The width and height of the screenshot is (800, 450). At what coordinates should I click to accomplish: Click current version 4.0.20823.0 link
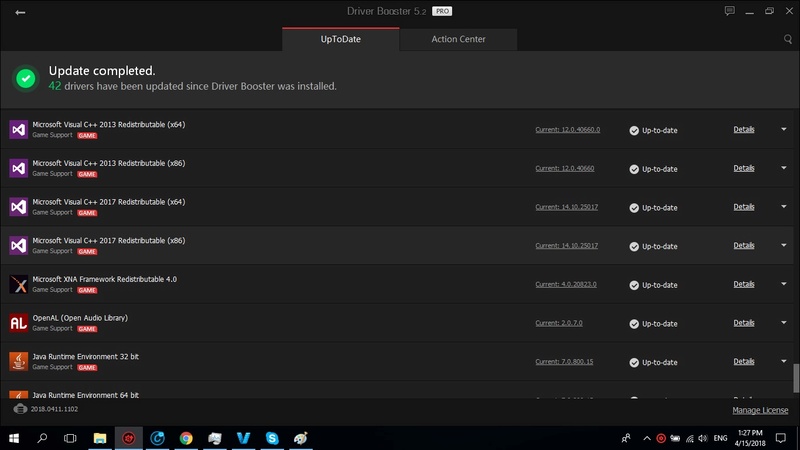[x=566, y=284]
